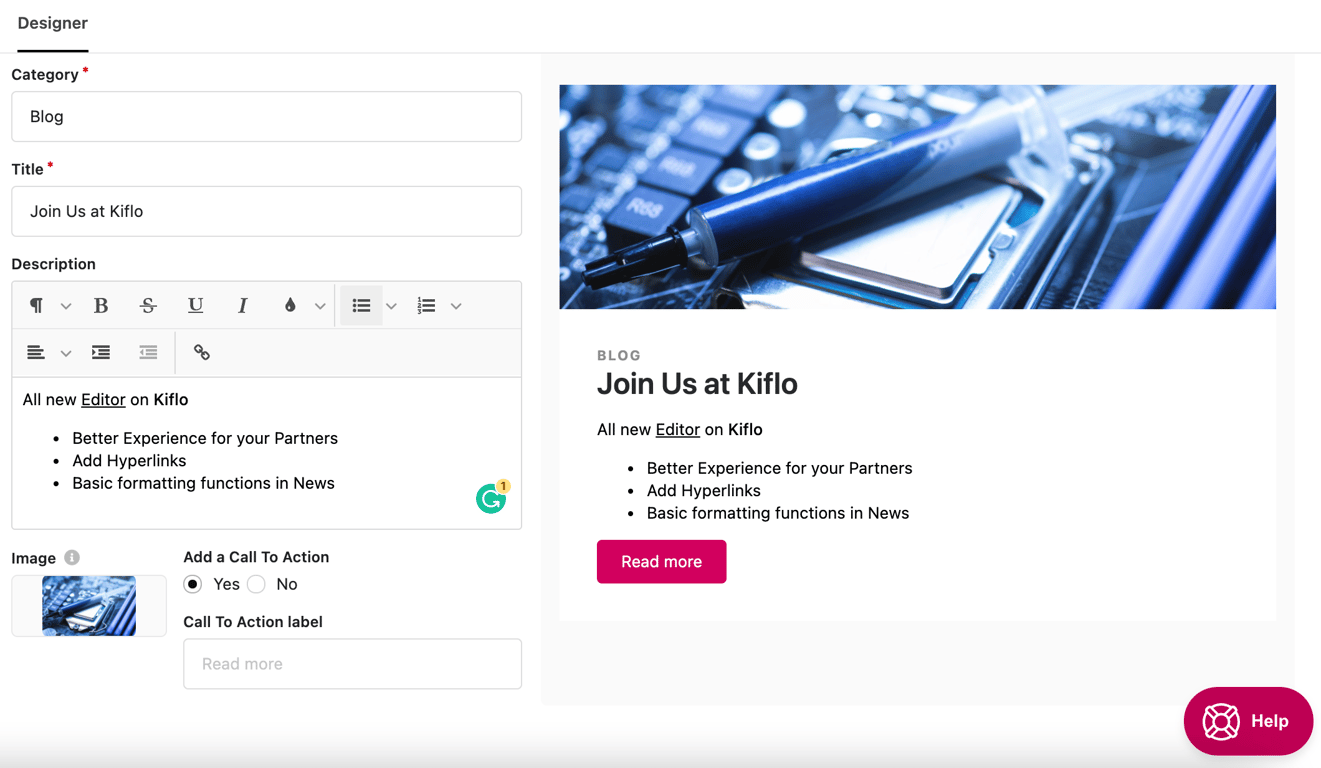Select the text alignment tool

coord(36,352)
